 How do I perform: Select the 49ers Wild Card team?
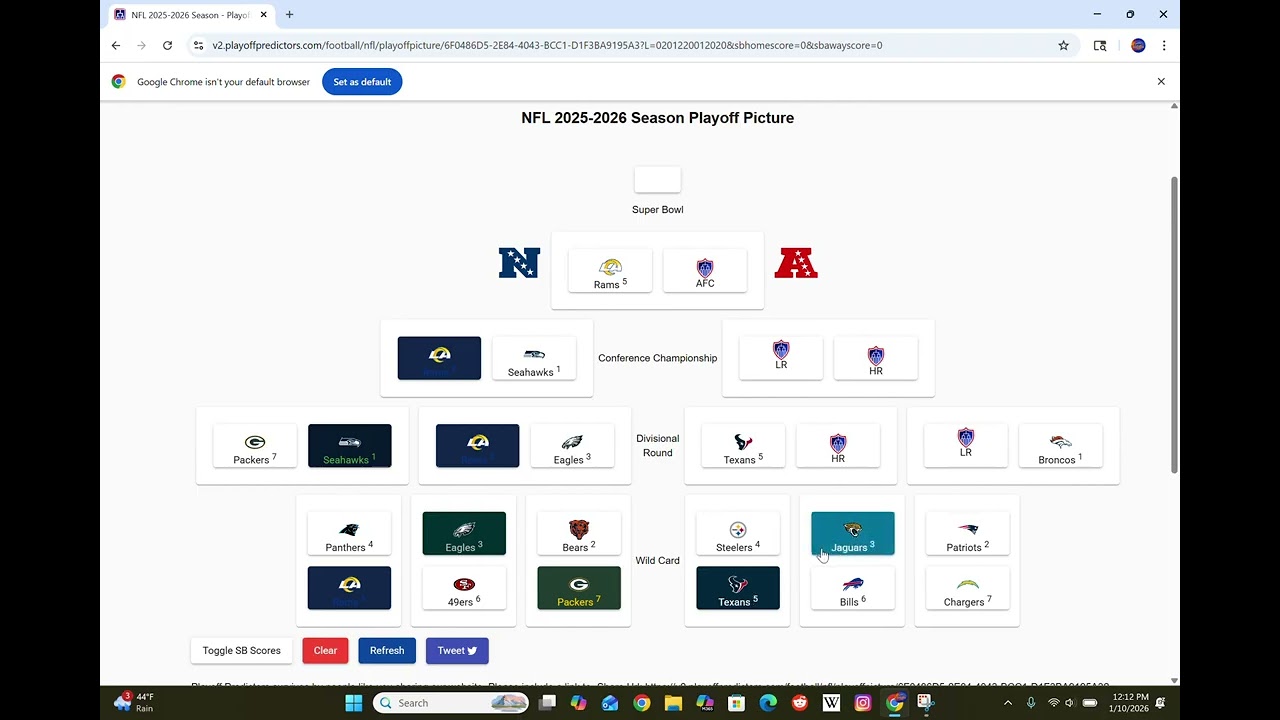464,588
